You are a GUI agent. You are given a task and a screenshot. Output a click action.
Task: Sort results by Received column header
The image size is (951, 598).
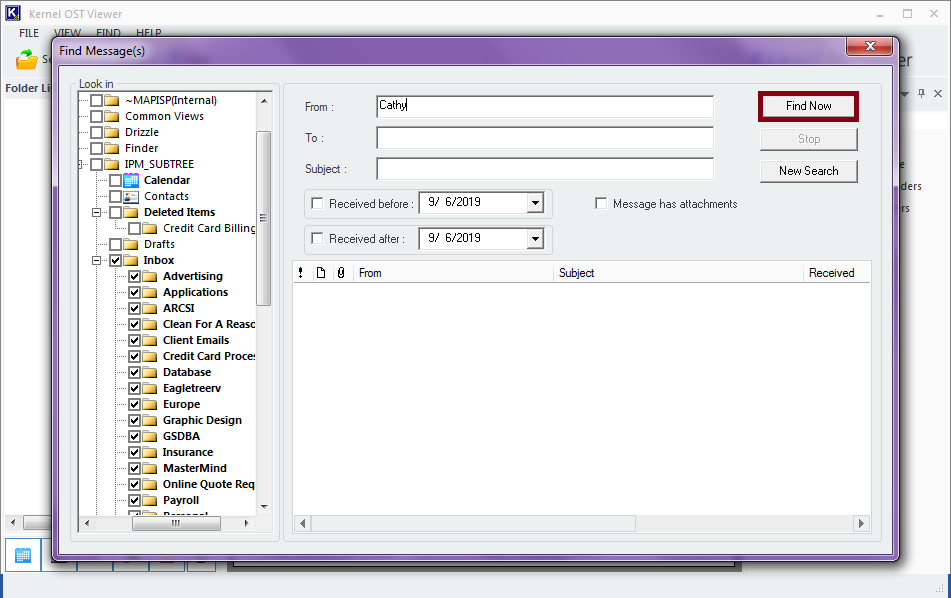[x=837, y=273]
